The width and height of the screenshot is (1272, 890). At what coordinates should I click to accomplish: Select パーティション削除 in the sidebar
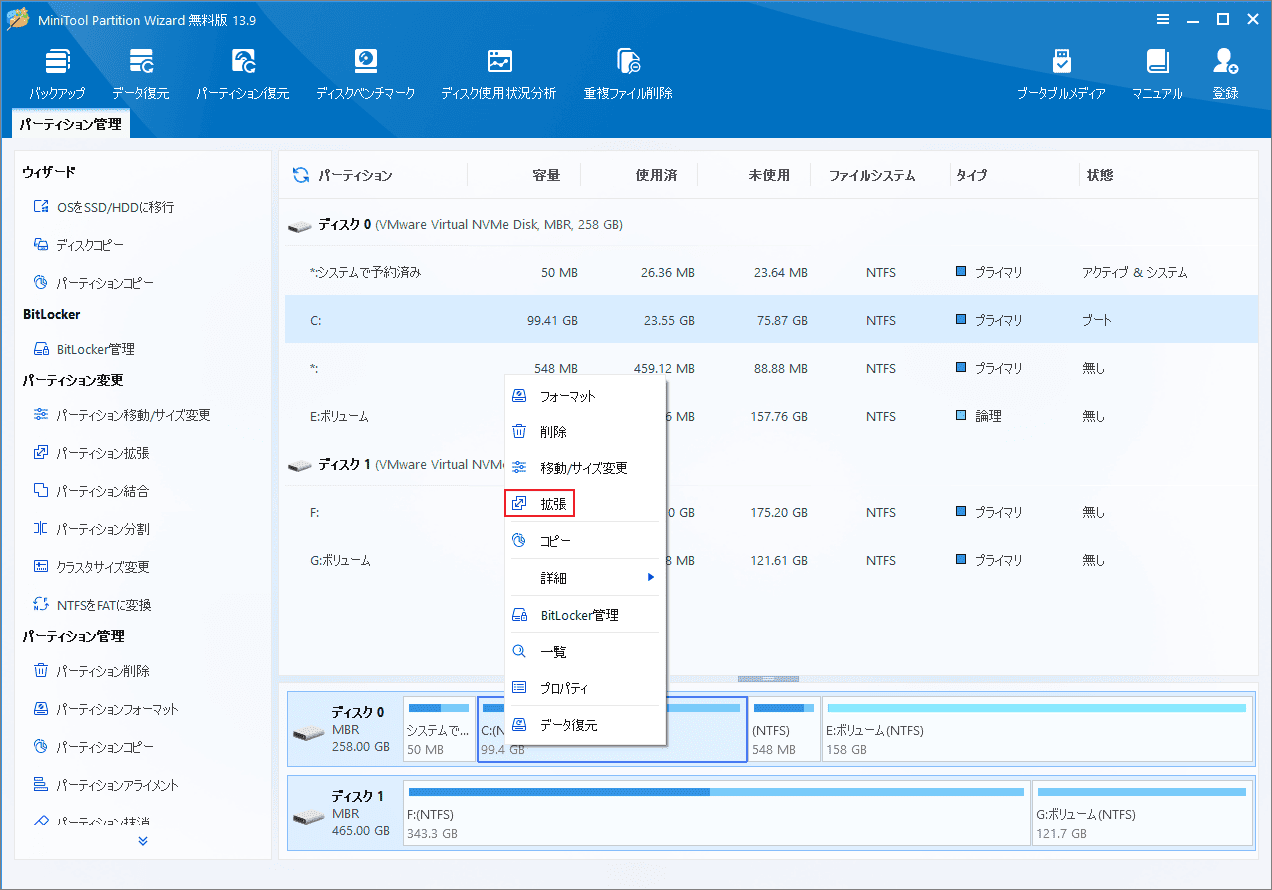click(x=92, y=671)
